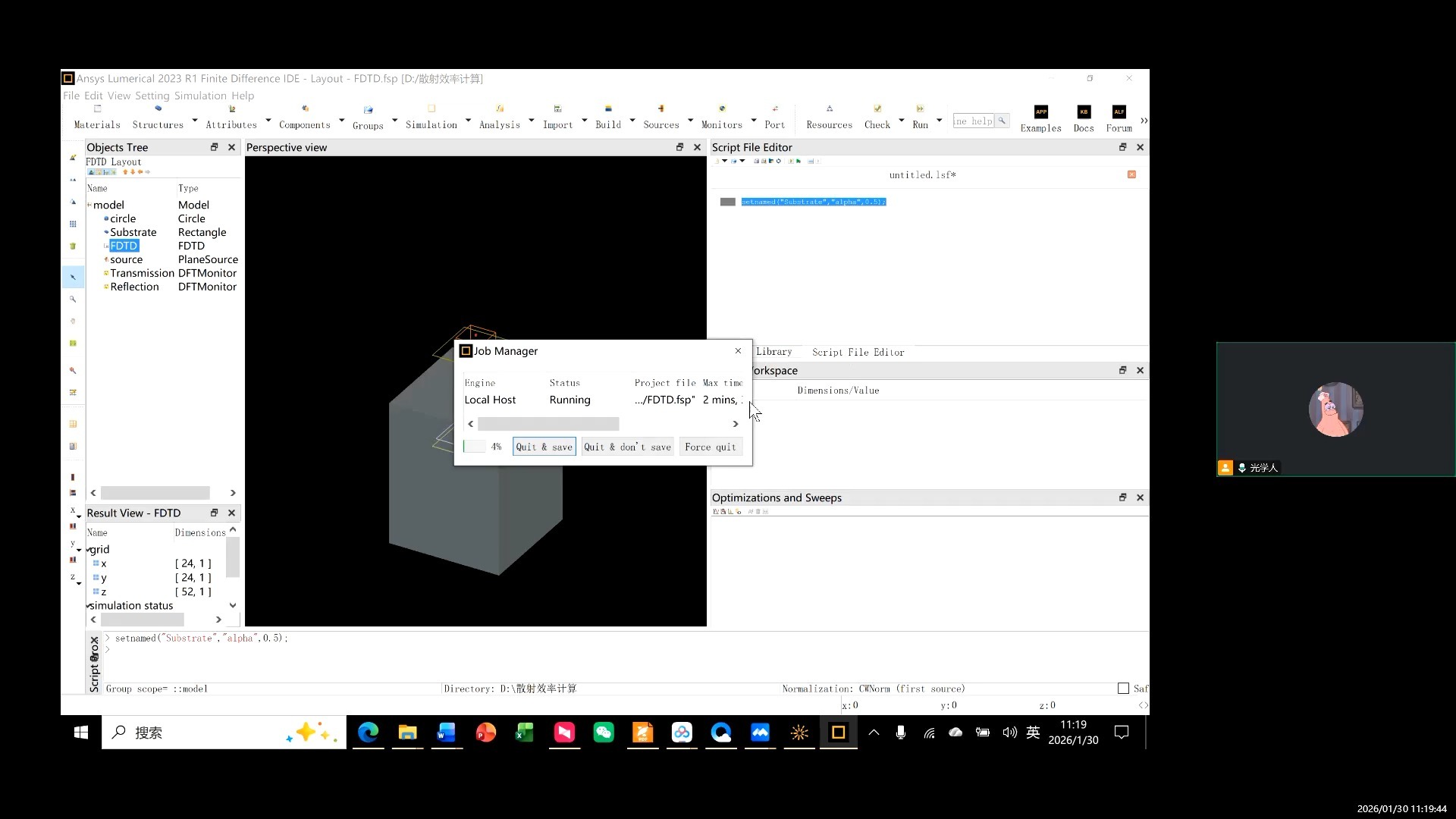Click the Job Manager horizontal scrollbar
The height and width of the screenshot is (819, 1456).
click(548, 424)
